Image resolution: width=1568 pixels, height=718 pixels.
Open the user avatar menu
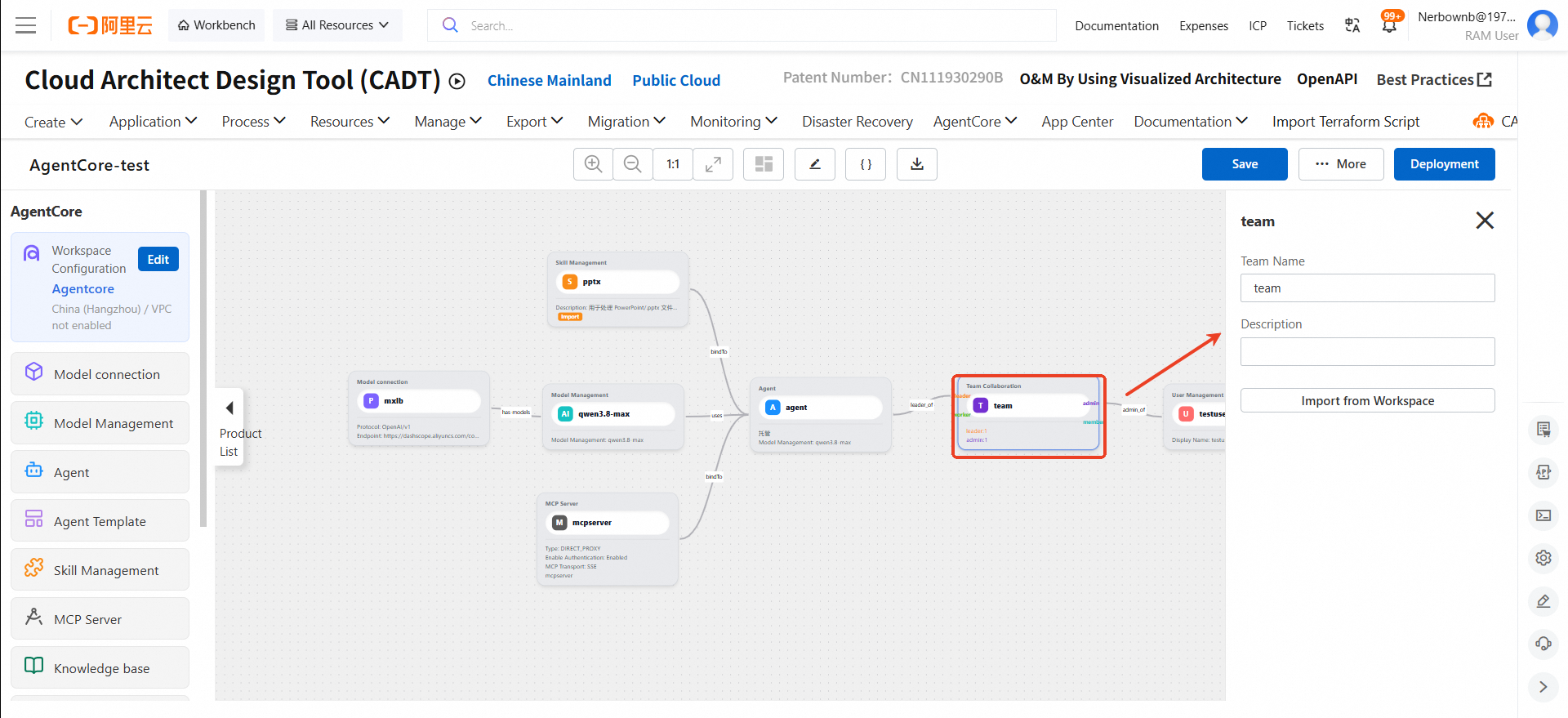(1542, 25)
